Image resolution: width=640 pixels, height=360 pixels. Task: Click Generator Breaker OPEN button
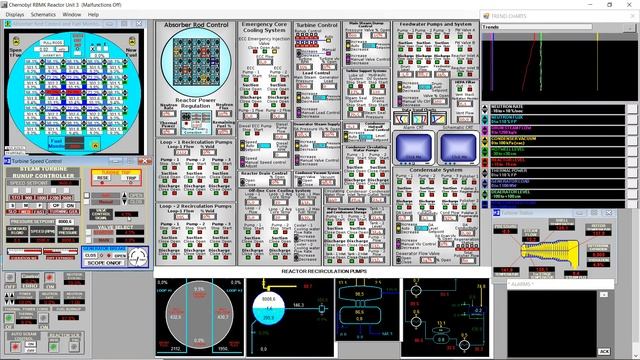click(x=120, y=256)
